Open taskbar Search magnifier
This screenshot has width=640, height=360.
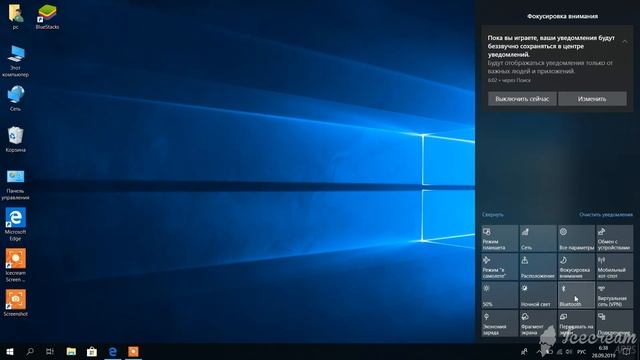[30, 351]
